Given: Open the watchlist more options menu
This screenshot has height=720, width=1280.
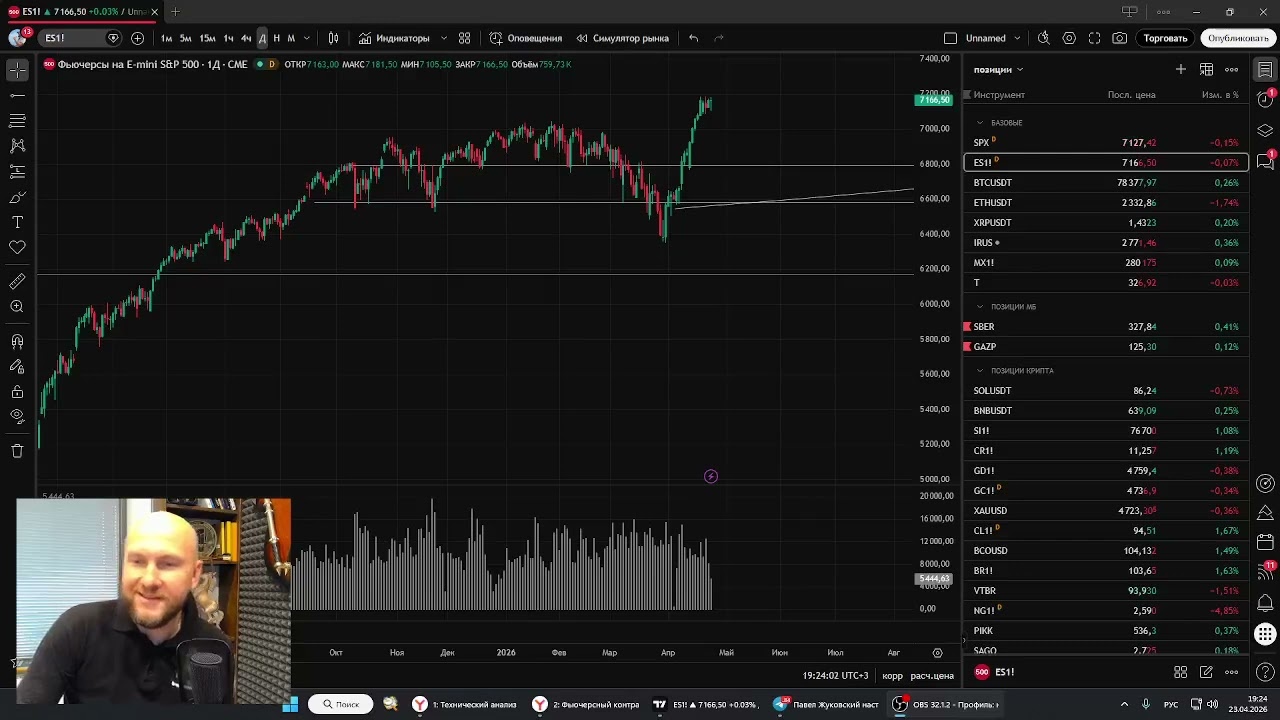Looking at the screenshot, I should [x=1231, y=69].
